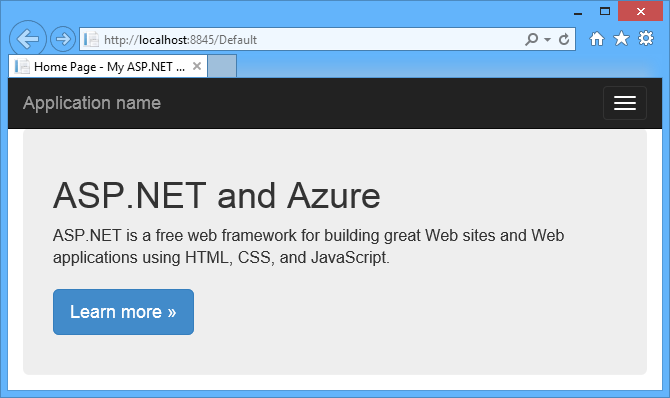
Task: Open Tools with the gear icon
Action: click(646, 38)
